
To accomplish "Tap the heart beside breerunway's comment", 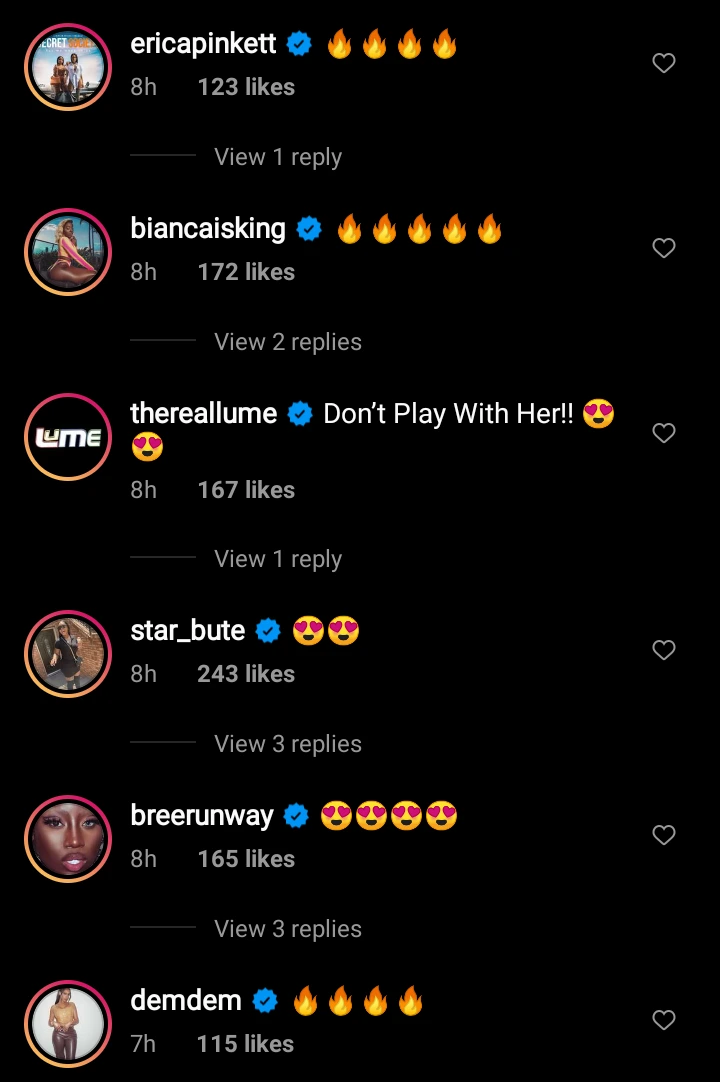I will (663, 835).
